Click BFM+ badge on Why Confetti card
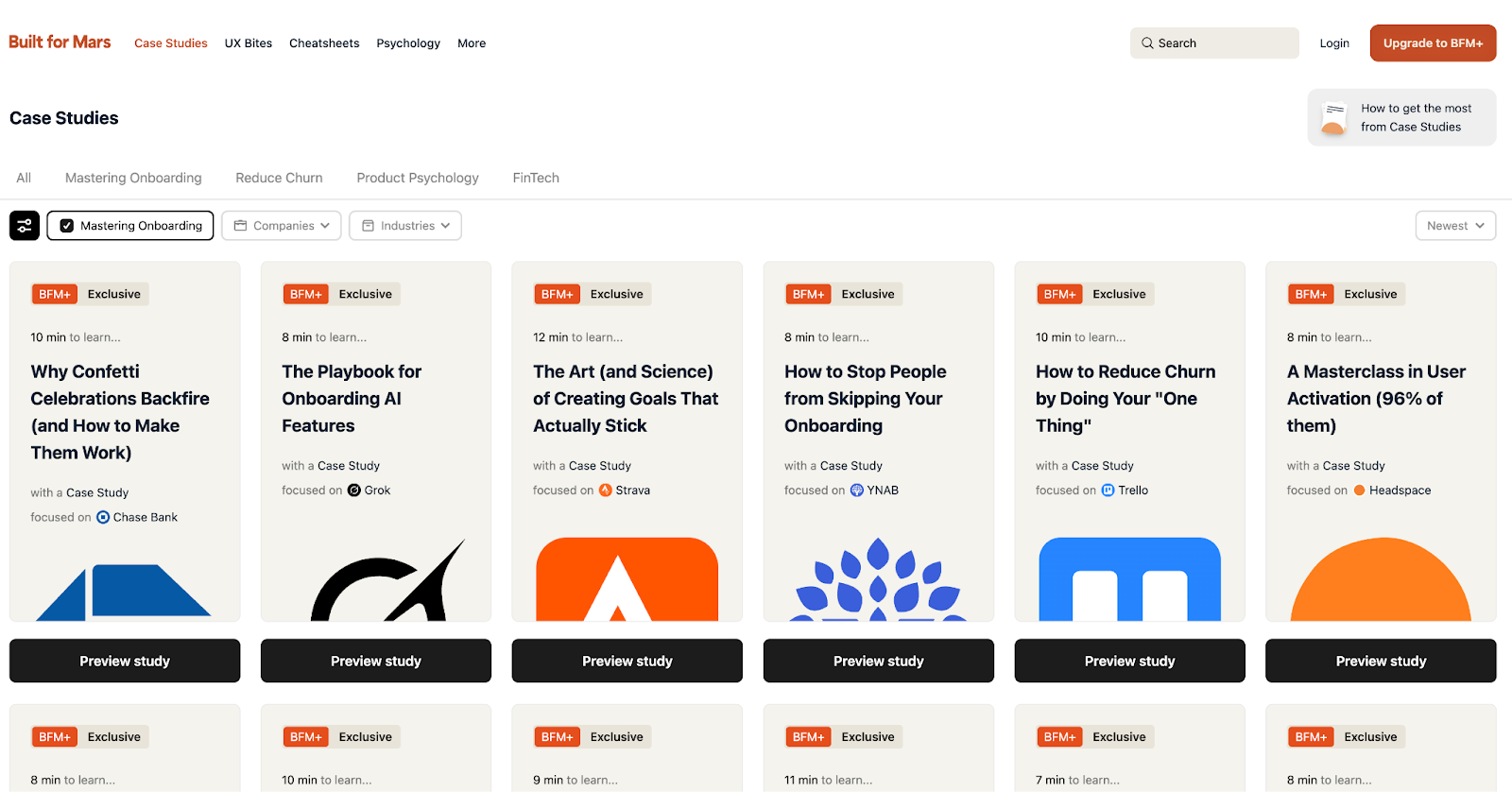1512x792 pixels. [55, 294]
